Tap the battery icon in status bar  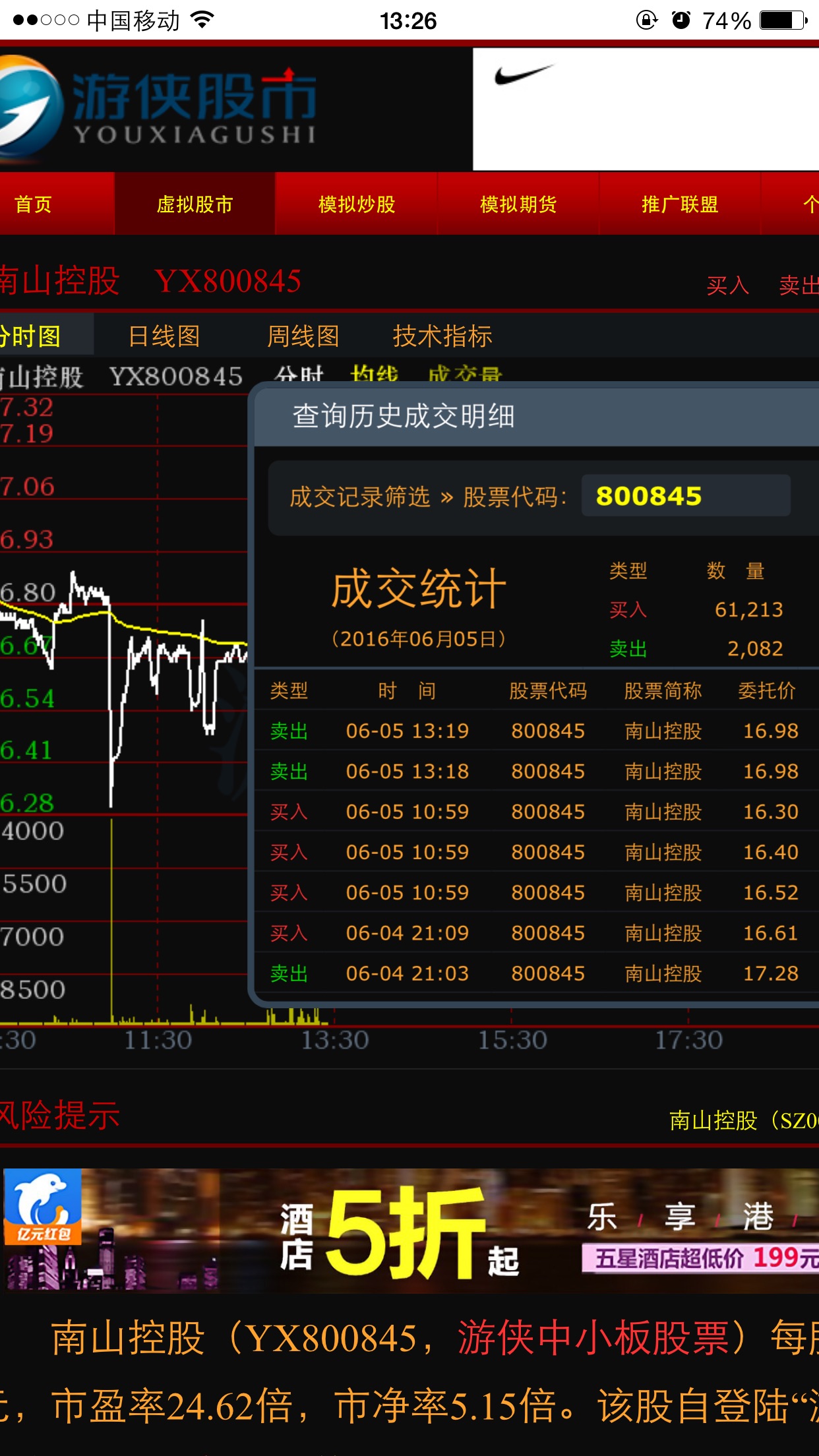pyautogui.click(x=783, y=20)
